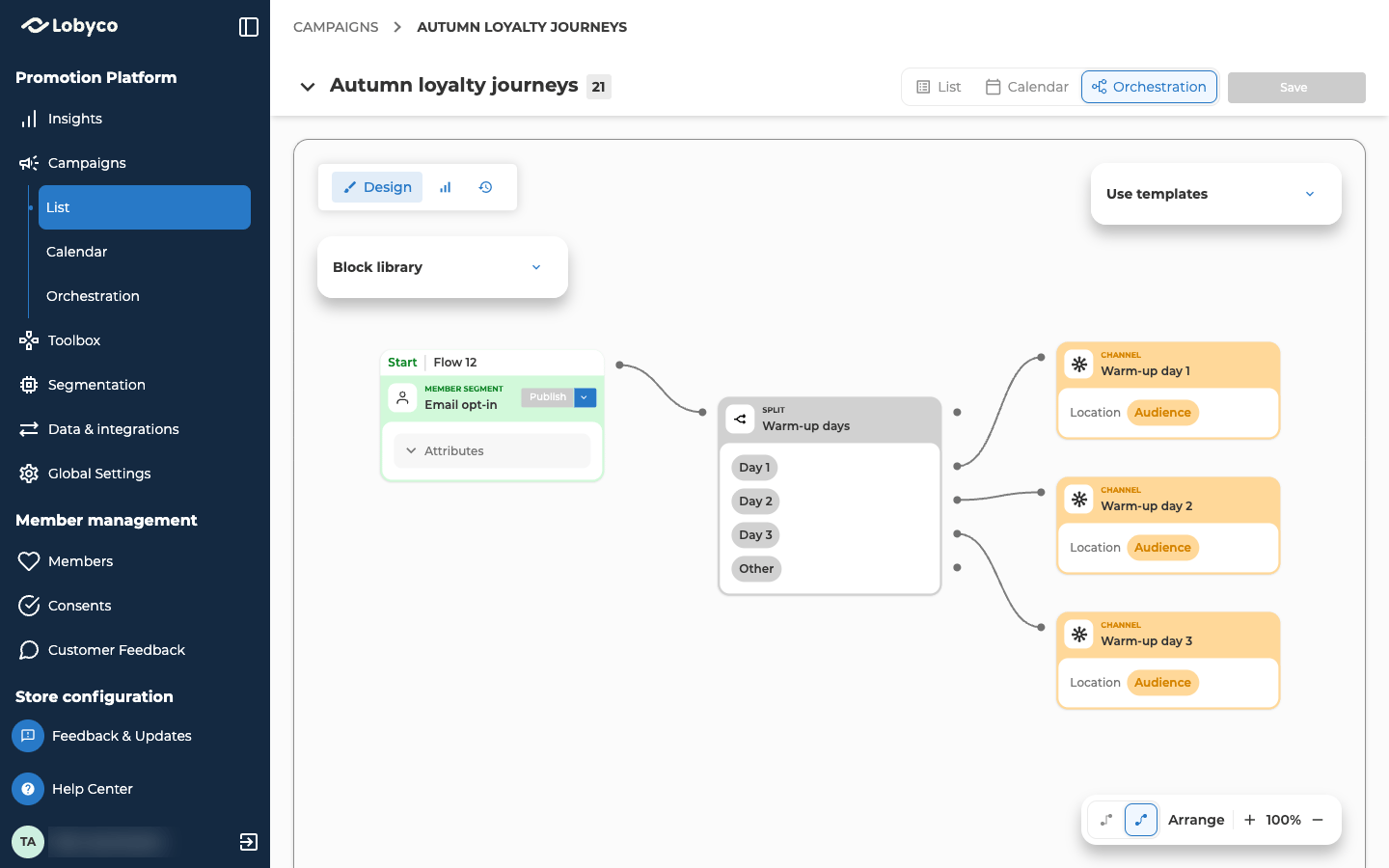Open the Toolbox section
The width and height of the screenshot is (1389, 868).
click(x=60, y=340)
